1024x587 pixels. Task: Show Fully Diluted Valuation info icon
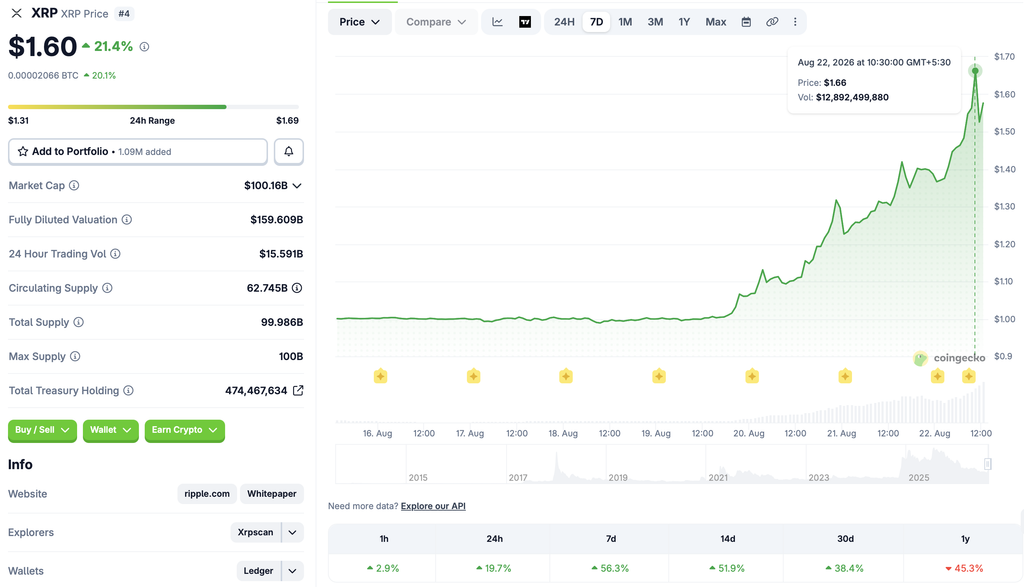tap(127, 219)
